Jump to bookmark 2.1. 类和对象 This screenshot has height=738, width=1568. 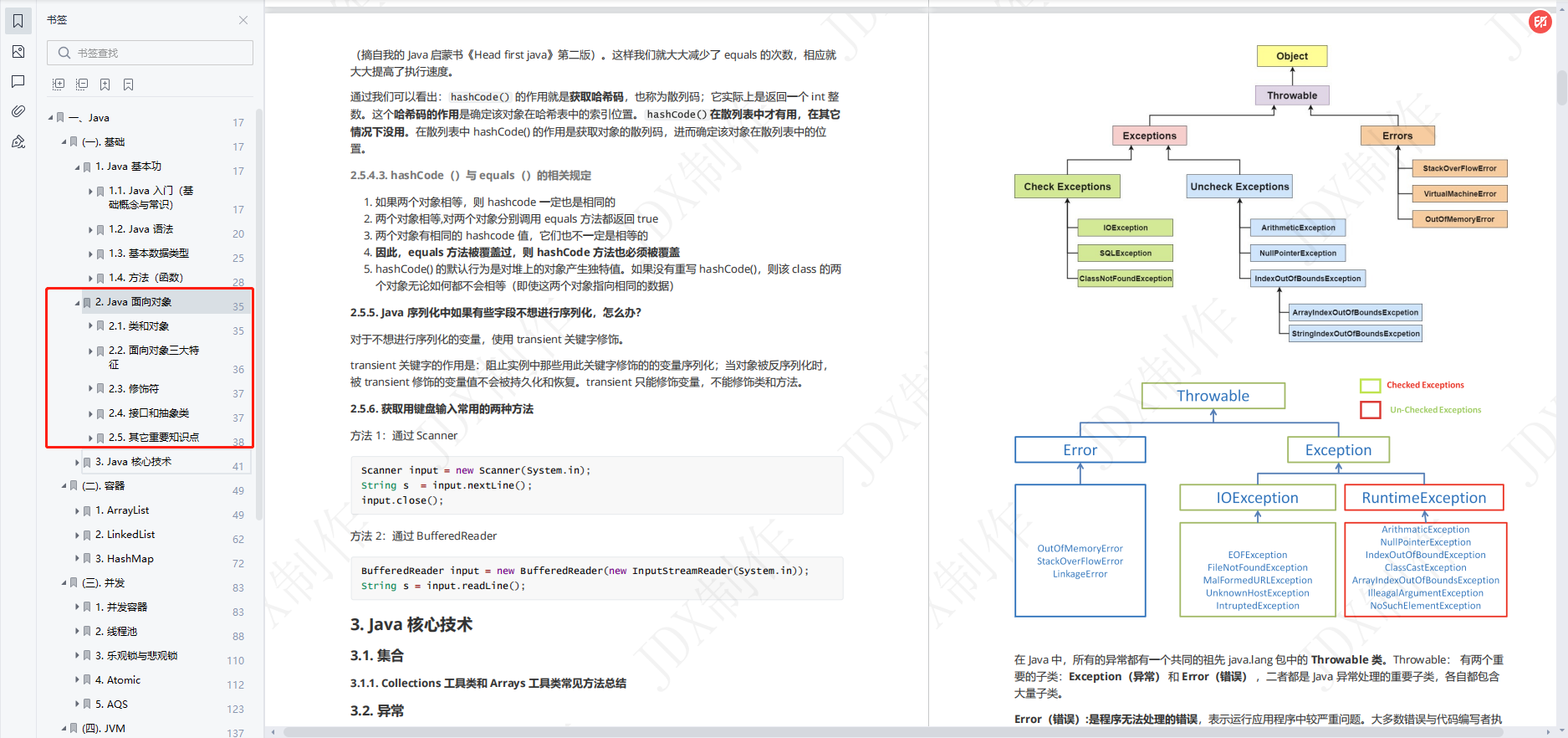139,326
